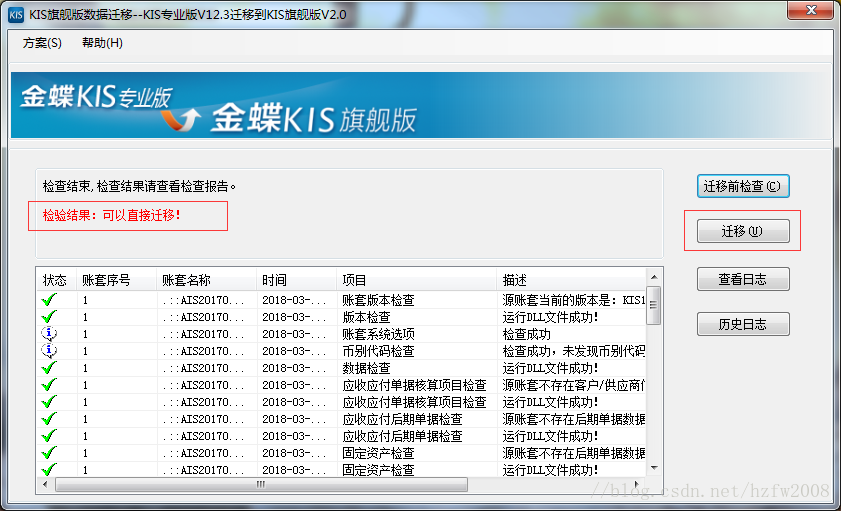
Task: Click the horizontal scrollbar thumb
Action: [x=261, y=485]
